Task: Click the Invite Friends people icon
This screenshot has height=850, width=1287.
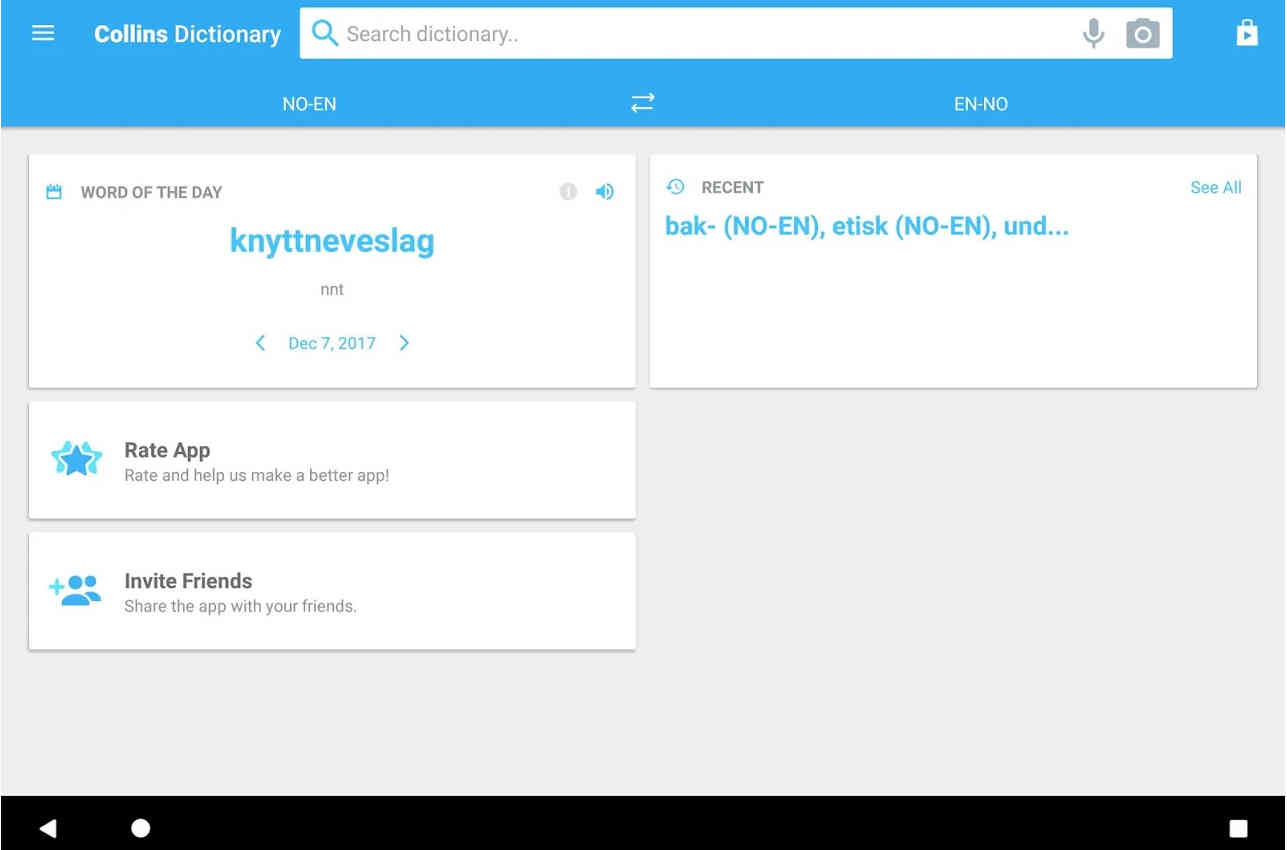Action: (x=75, y=590)
